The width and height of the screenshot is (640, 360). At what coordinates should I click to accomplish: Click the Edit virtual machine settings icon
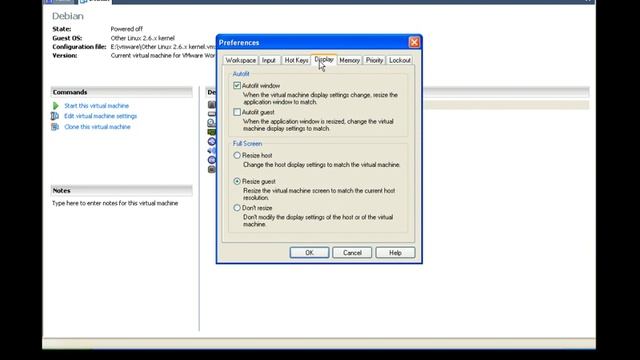tap(55, 116)
